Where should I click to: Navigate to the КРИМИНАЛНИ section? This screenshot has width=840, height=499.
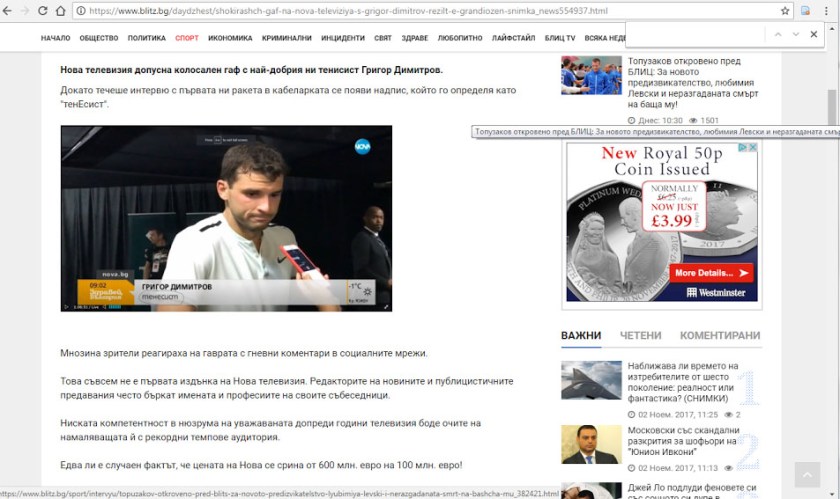tap(286, 38)
